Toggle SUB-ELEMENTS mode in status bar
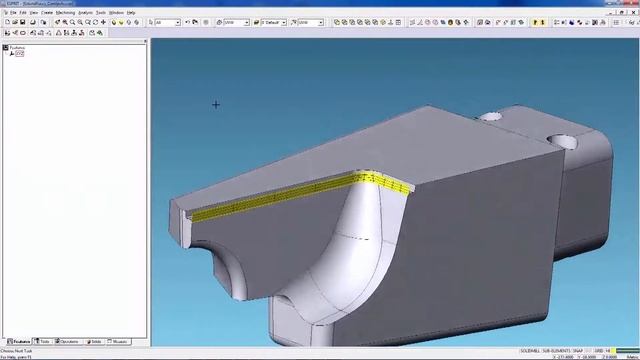The height and width of the screenshot is (360, 640). click(x=556, y=351)
